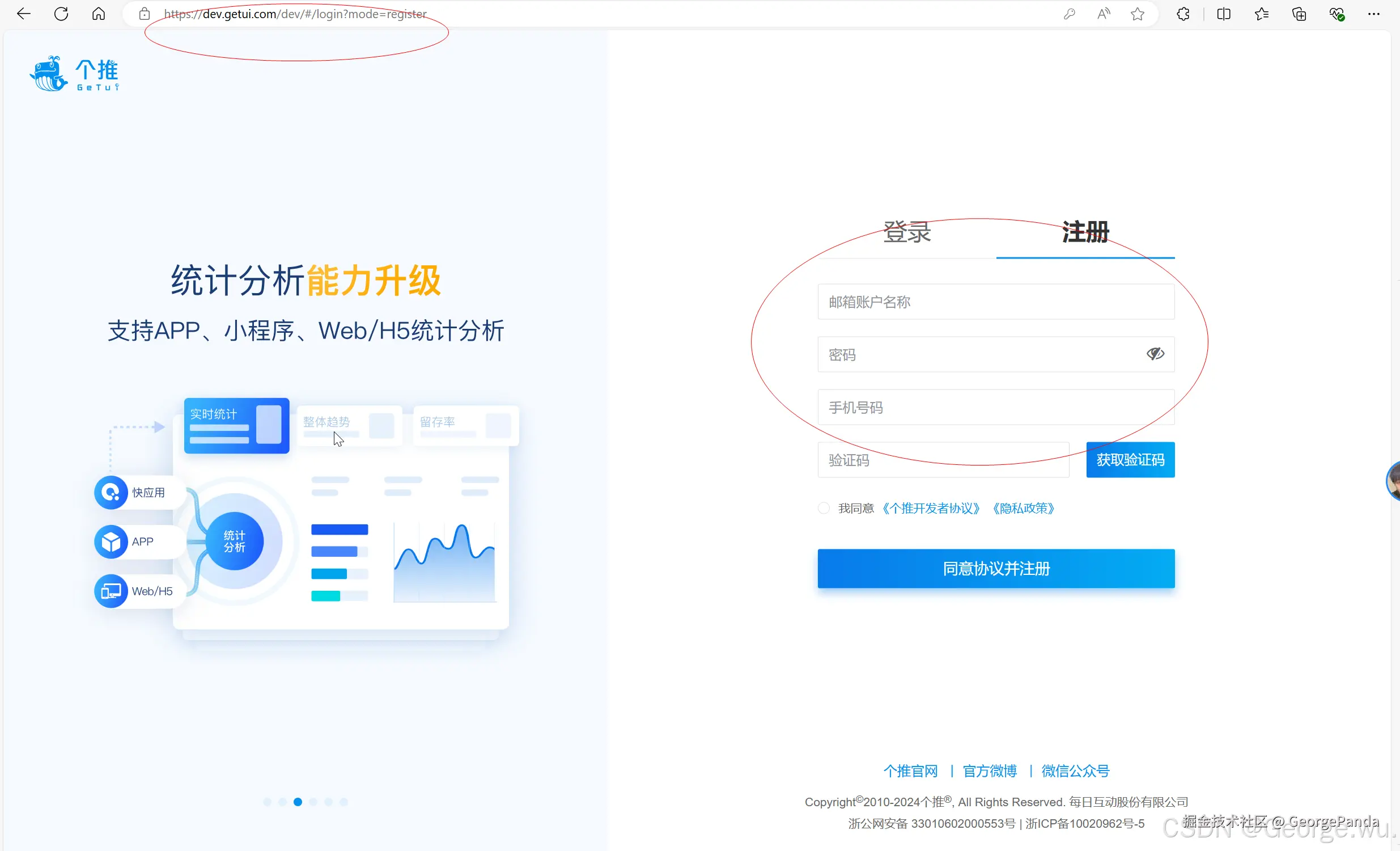Toggle password visibility with the eye icon
The image size is (1400, 851).
click(1155, 353)
